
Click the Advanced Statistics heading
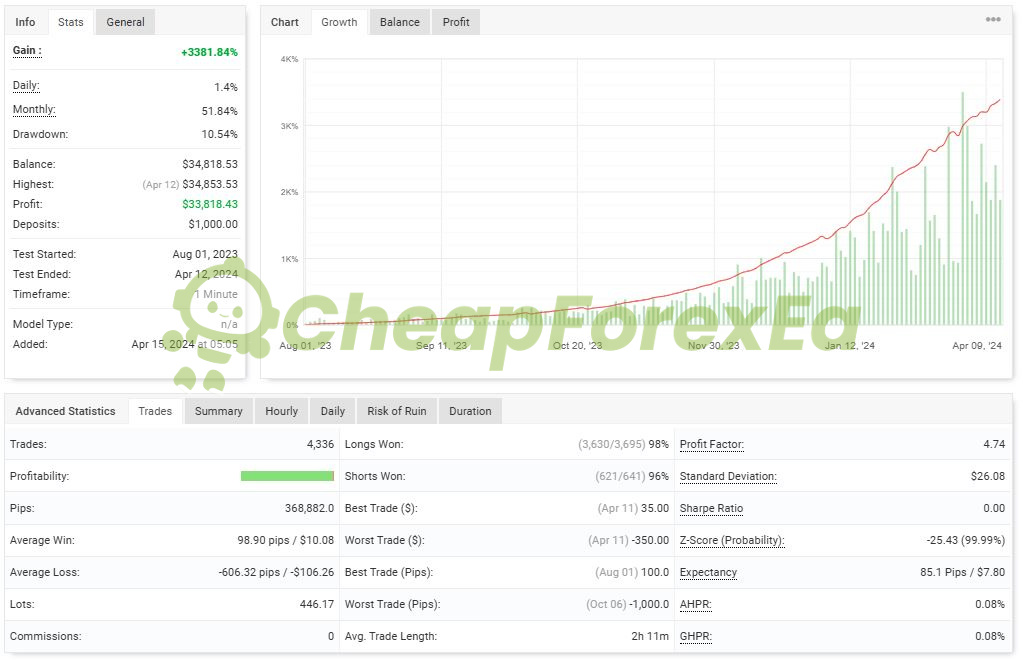click(x=65, y=412)
